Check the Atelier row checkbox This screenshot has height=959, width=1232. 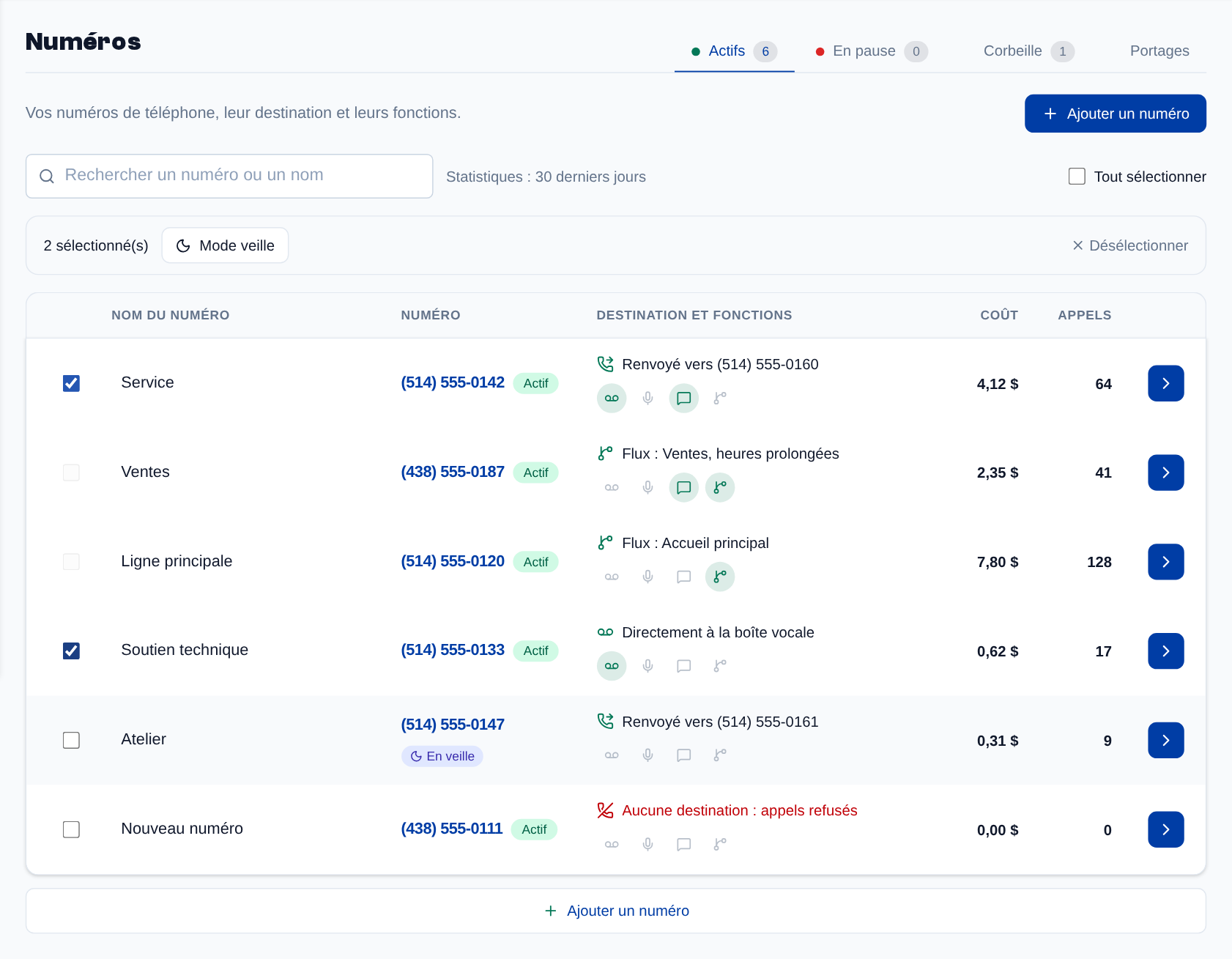point(71,740)
